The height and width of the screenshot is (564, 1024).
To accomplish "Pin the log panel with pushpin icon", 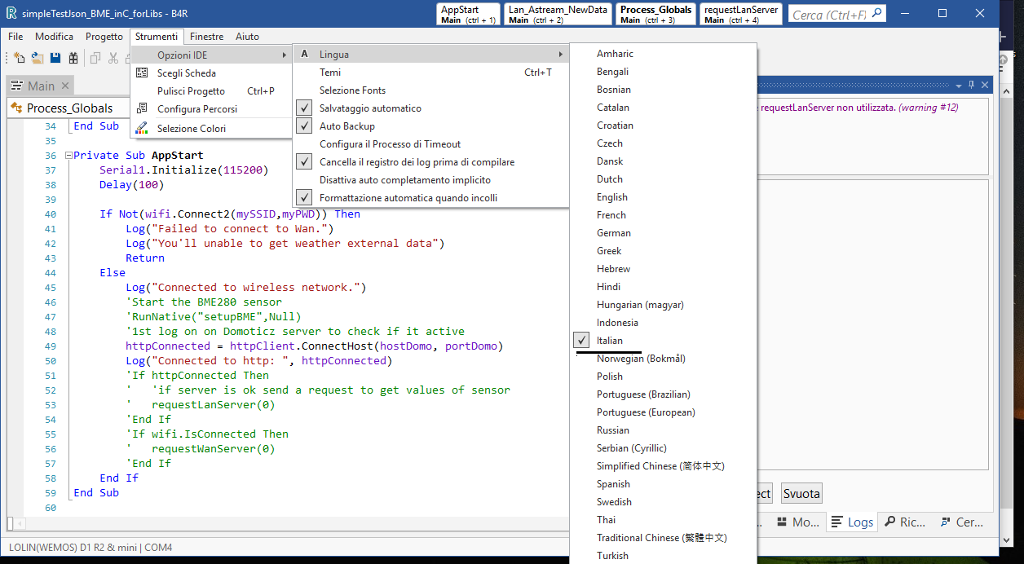I will 971,86.
